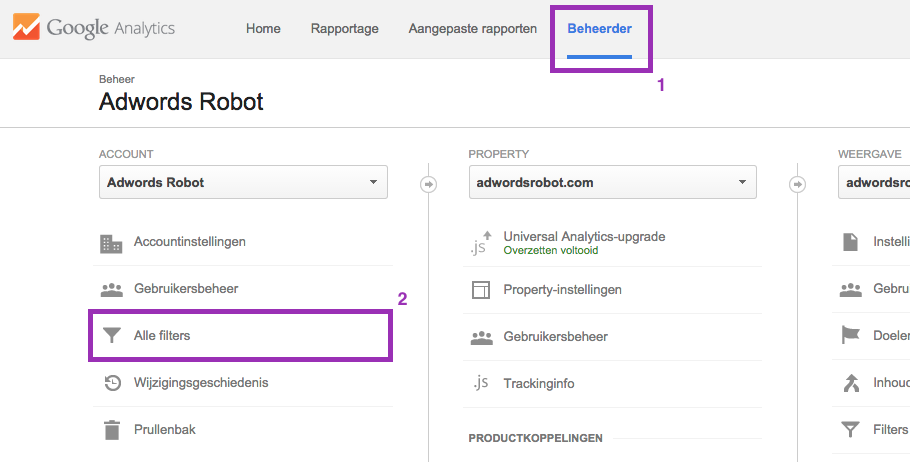910x462 pixels.
Task: Click the Trackinginfo .js icon
Action: click(481, 384)
